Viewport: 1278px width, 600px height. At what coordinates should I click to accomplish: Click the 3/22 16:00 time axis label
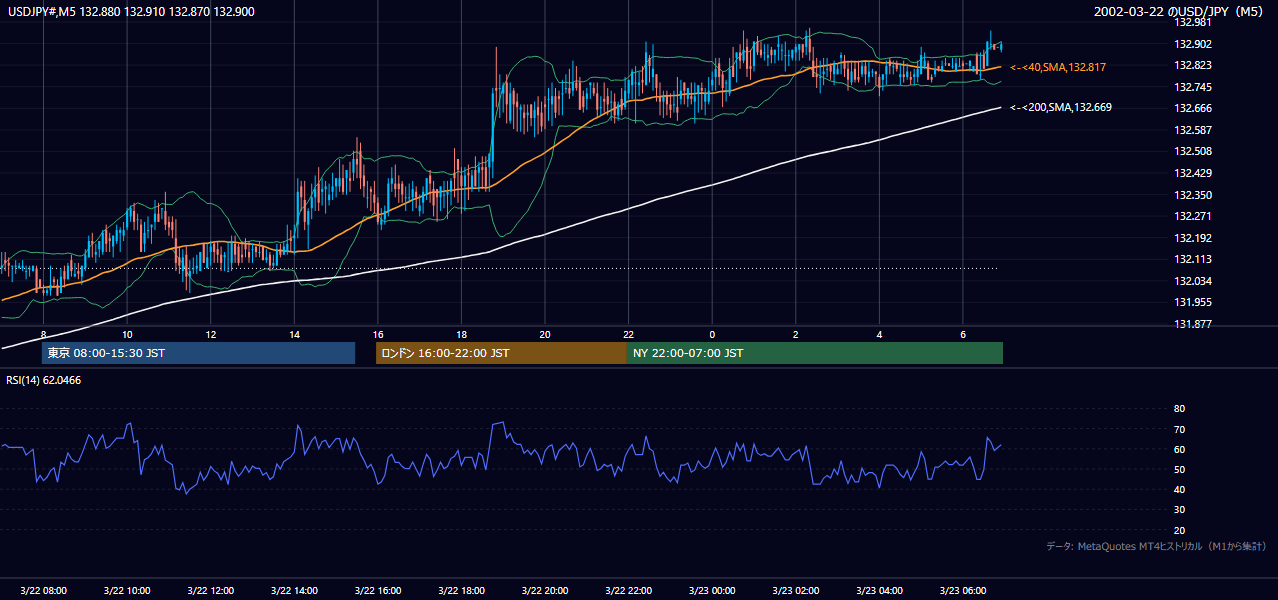(378, 591)
